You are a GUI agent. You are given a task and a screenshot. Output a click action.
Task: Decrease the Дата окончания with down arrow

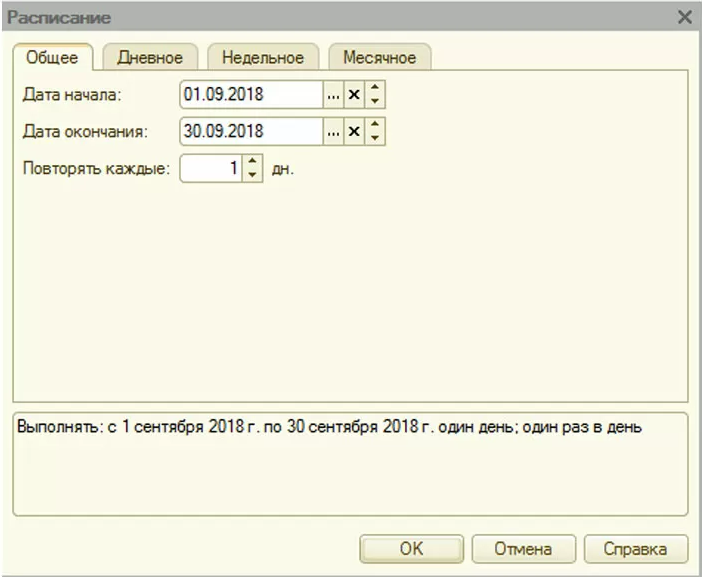(375, 138)
